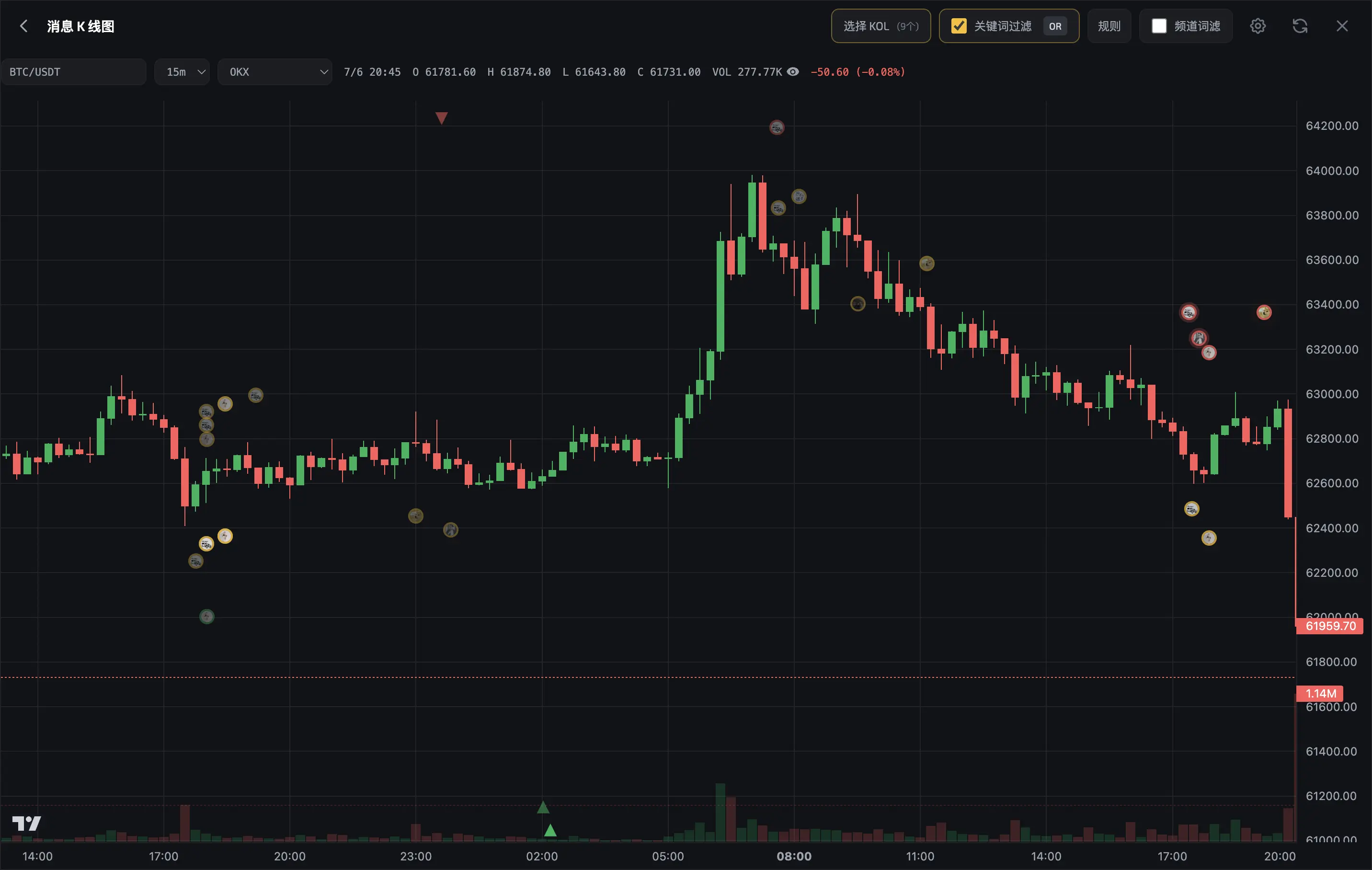
Task: Click the 1.14M volume label
Action: click(1320, 694)
